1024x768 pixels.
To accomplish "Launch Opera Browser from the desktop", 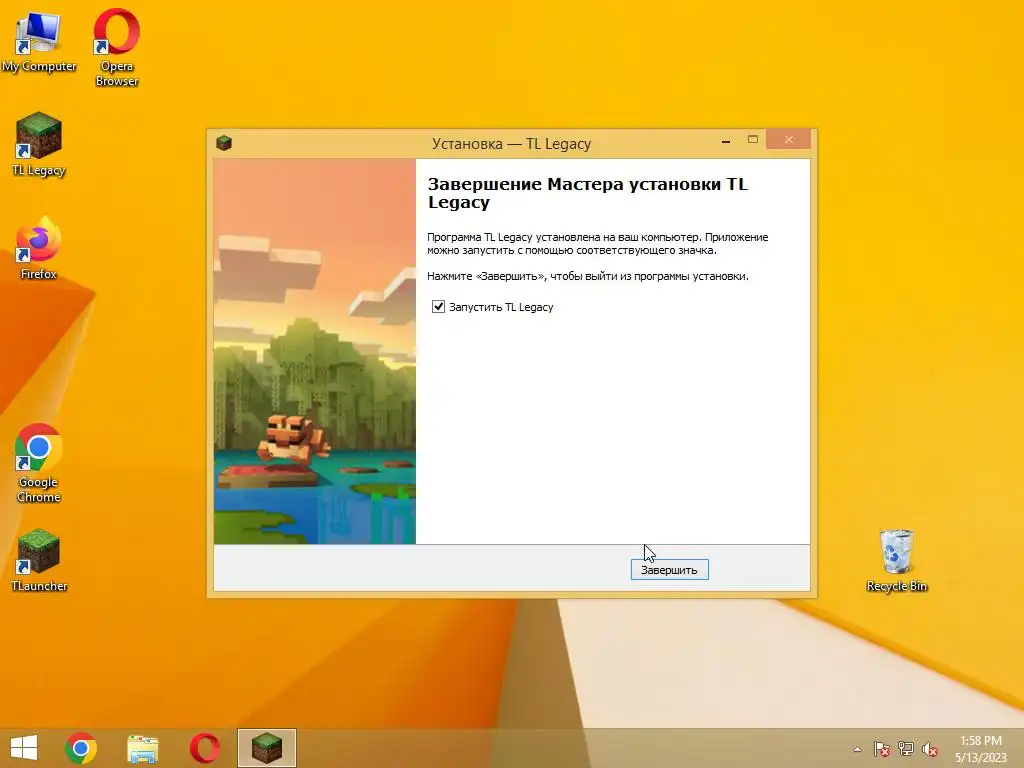I will [116, 47].
